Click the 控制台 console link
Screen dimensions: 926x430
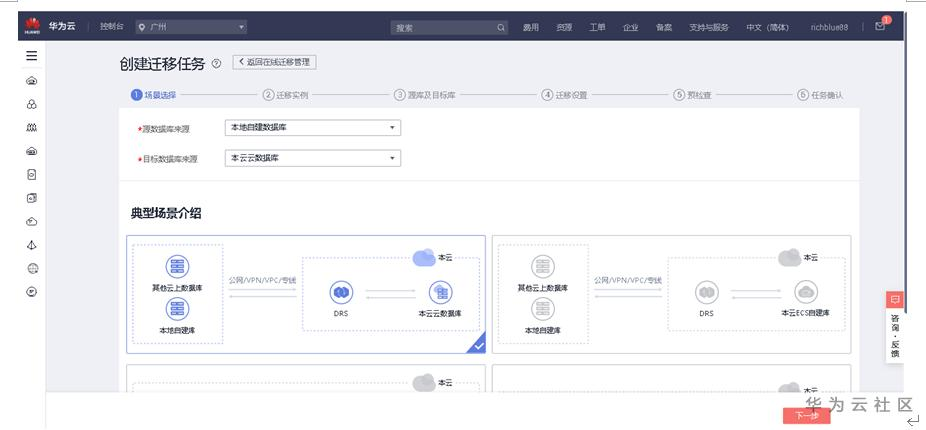point(112,27)
